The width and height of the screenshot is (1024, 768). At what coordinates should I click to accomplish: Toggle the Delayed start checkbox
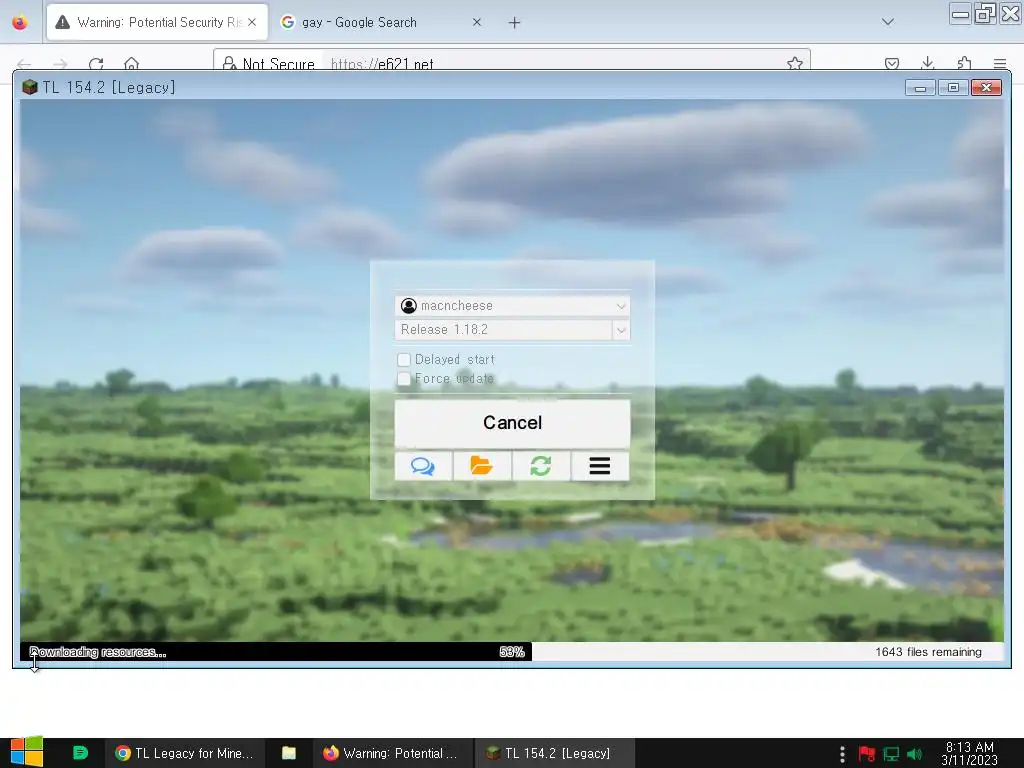(404, 360)
